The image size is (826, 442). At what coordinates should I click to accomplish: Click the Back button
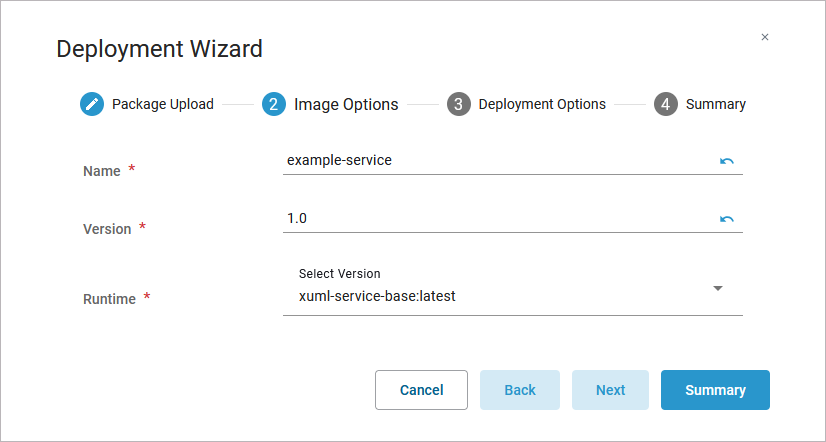click(520, 390)
